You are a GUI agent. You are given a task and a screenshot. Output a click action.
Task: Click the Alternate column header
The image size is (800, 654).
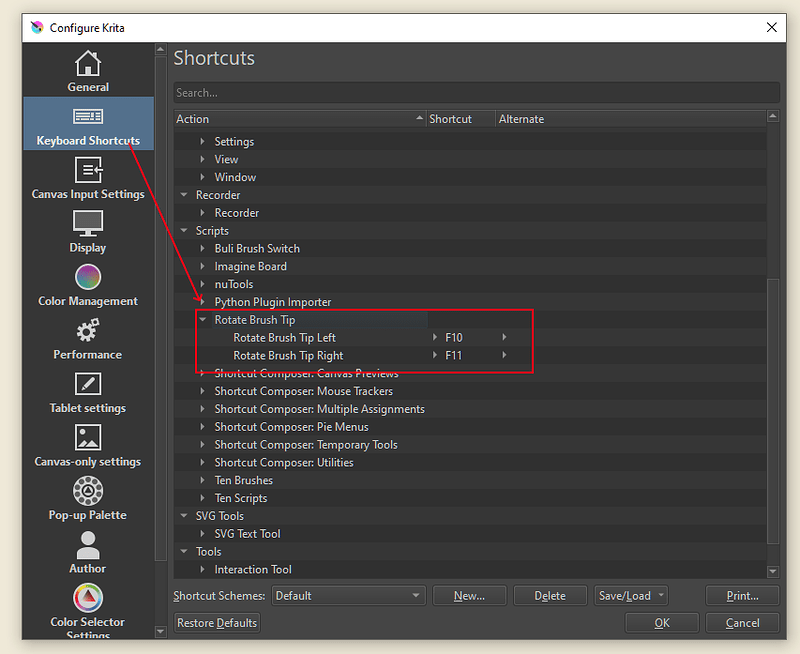pyautogui.click(x=631, y=119)
